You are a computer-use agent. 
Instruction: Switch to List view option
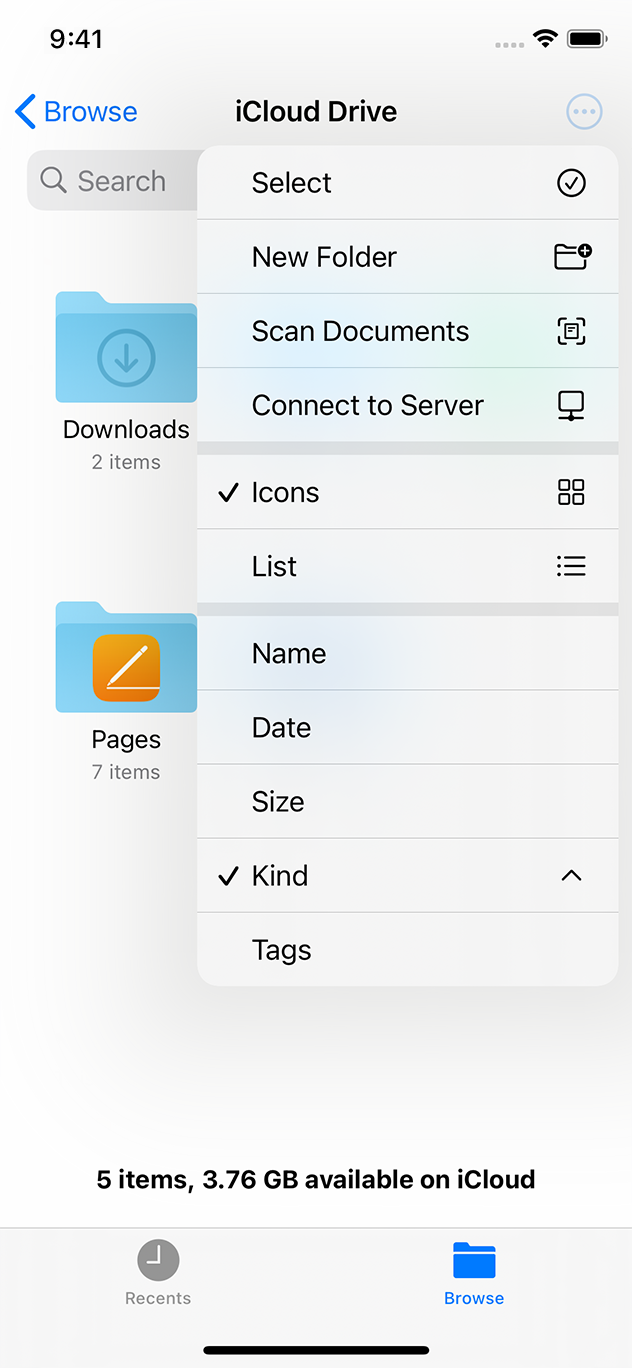(408, 566)
